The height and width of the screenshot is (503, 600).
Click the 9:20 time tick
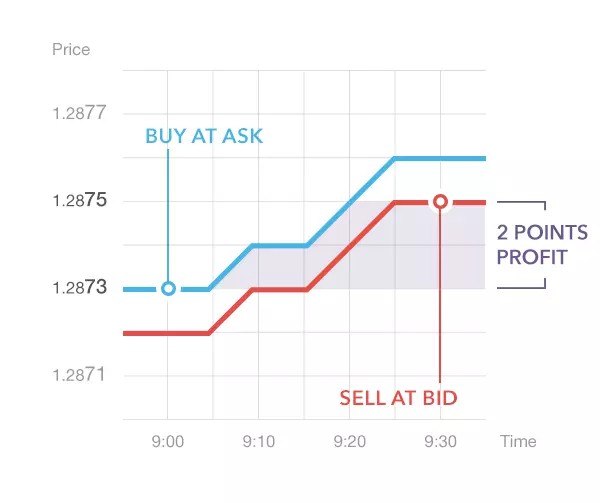pos(349,441)
